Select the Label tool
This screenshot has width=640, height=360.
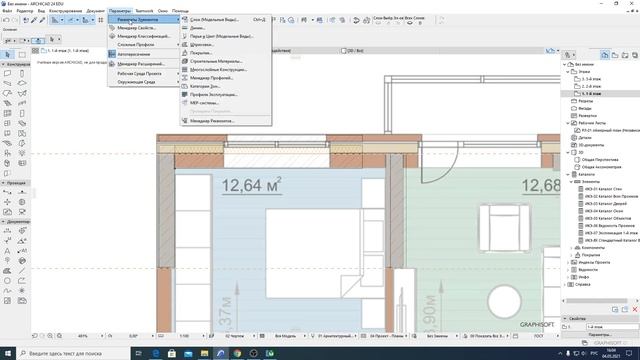coord(22,251)
